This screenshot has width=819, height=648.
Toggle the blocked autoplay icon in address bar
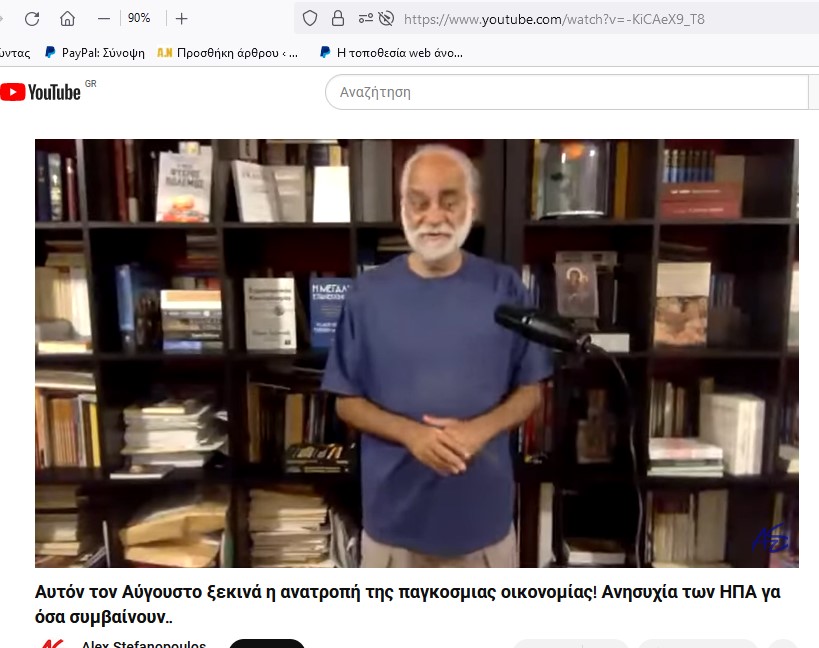tap(386, 19)
